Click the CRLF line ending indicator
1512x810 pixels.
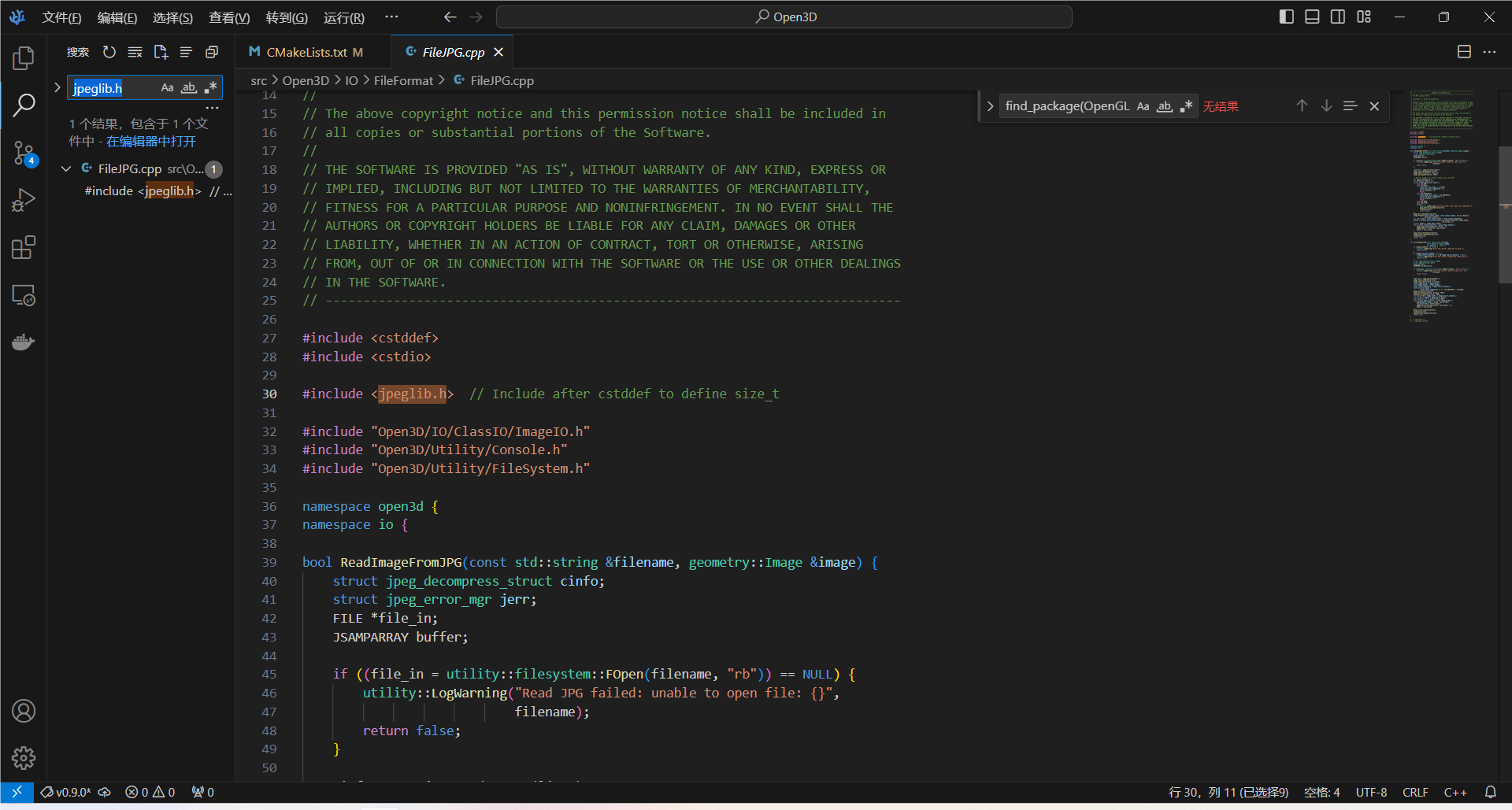(1414, 792)
